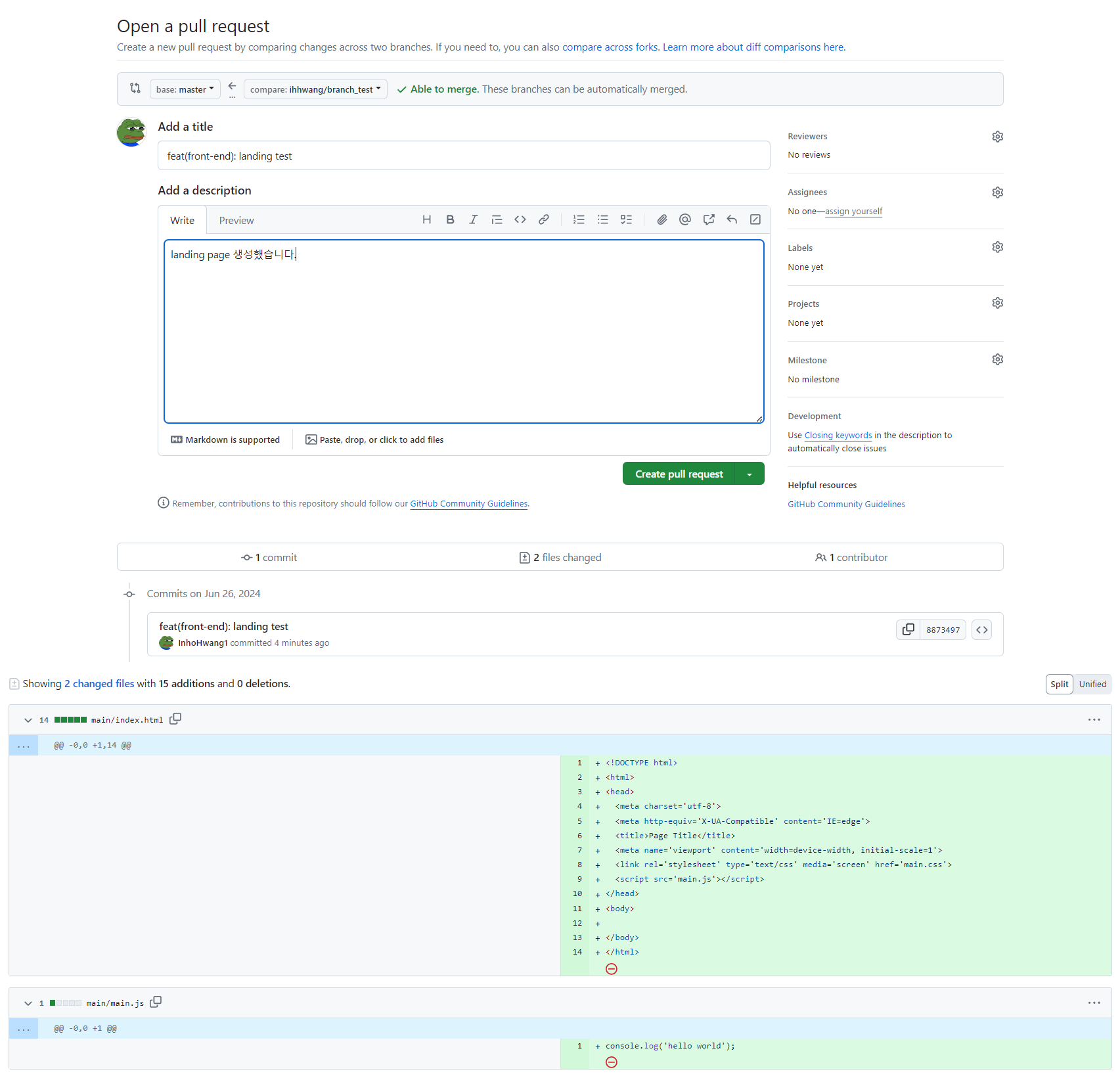Click no-newline warning icon in main.js
The height and width of the screenshot is (1082, 1120).
click(612, 1062)
